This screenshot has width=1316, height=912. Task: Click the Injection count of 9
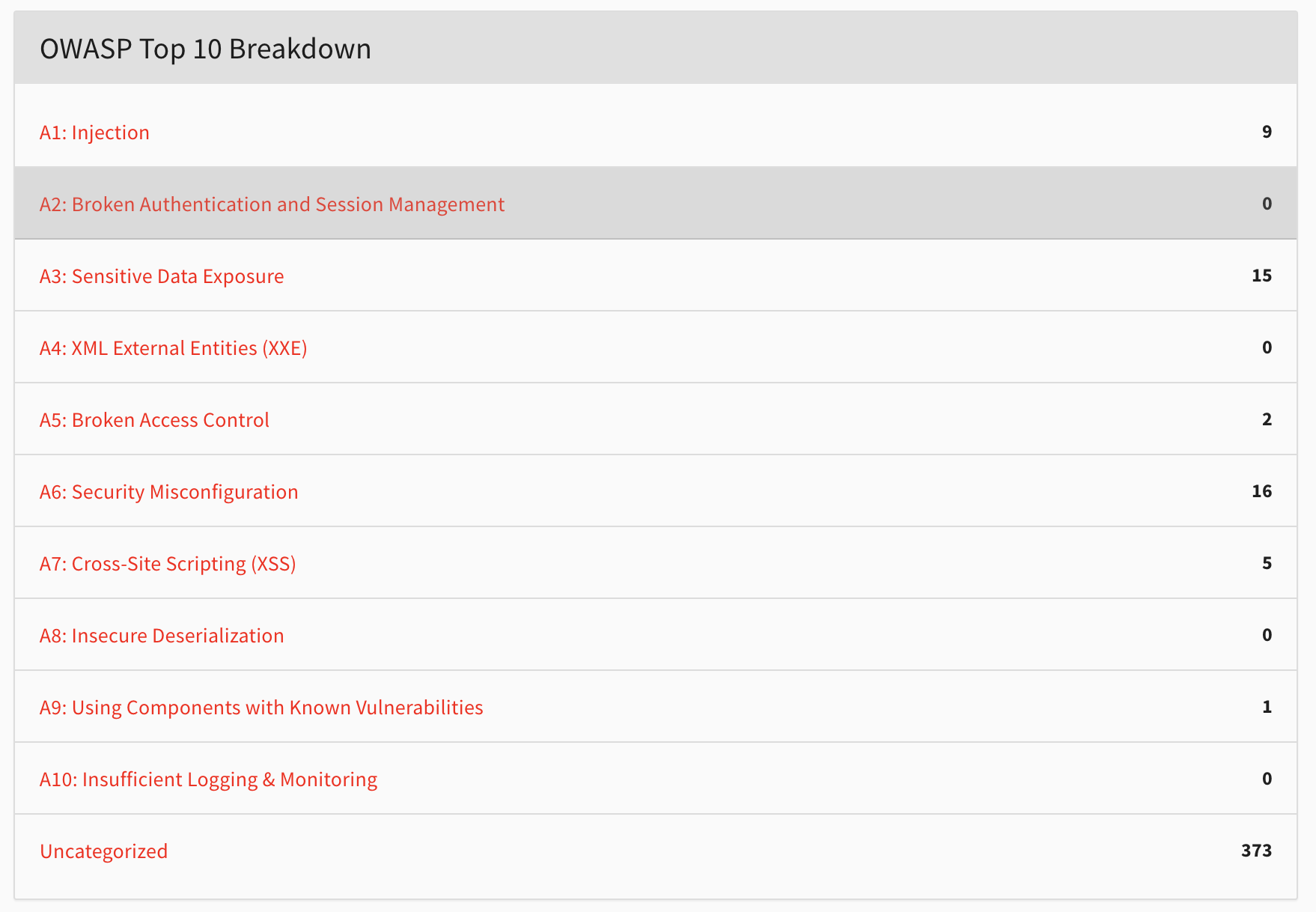click(1267, 132)
